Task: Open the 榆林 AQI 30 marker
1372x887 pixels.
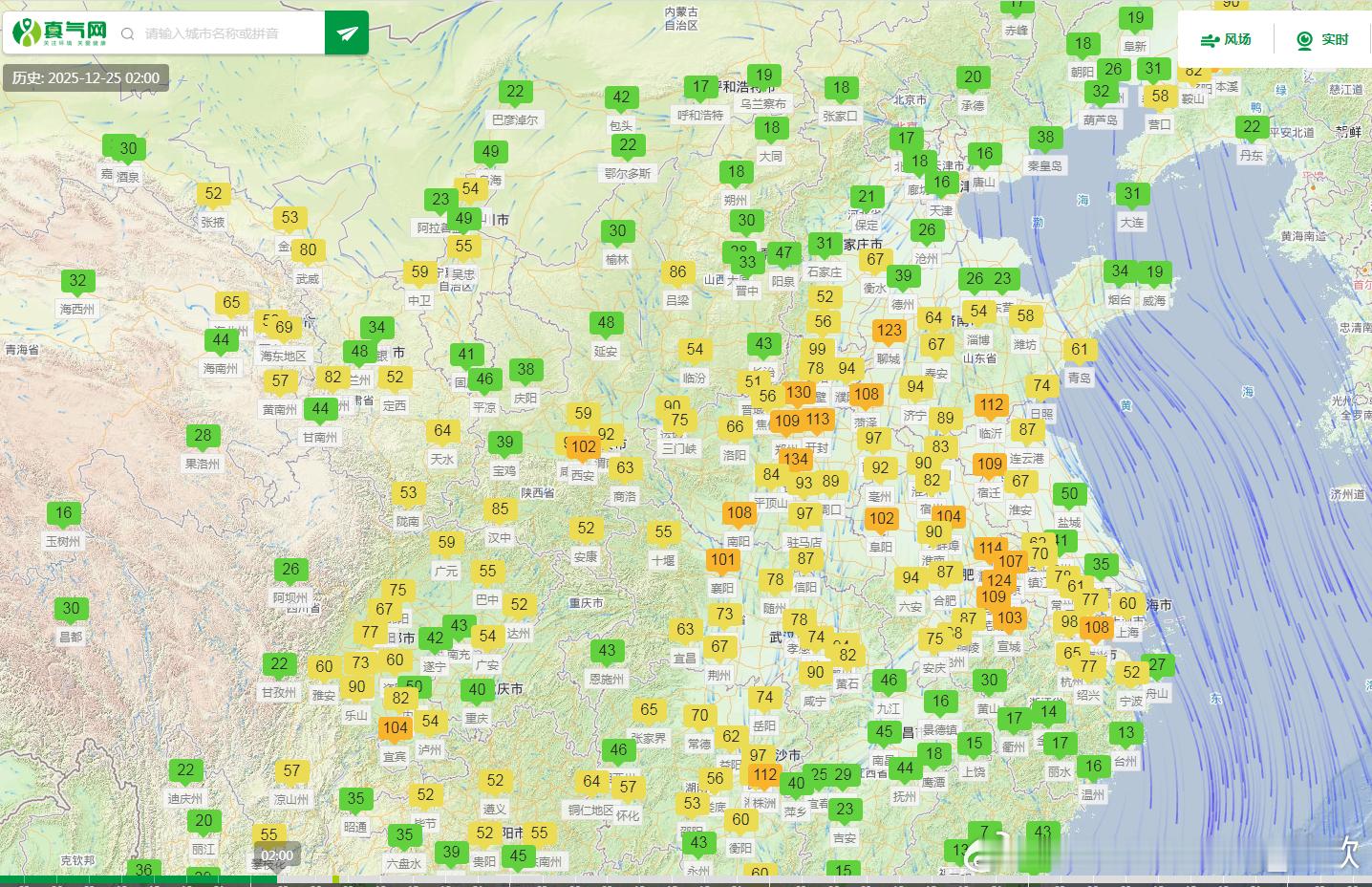Action: point(617,232)
